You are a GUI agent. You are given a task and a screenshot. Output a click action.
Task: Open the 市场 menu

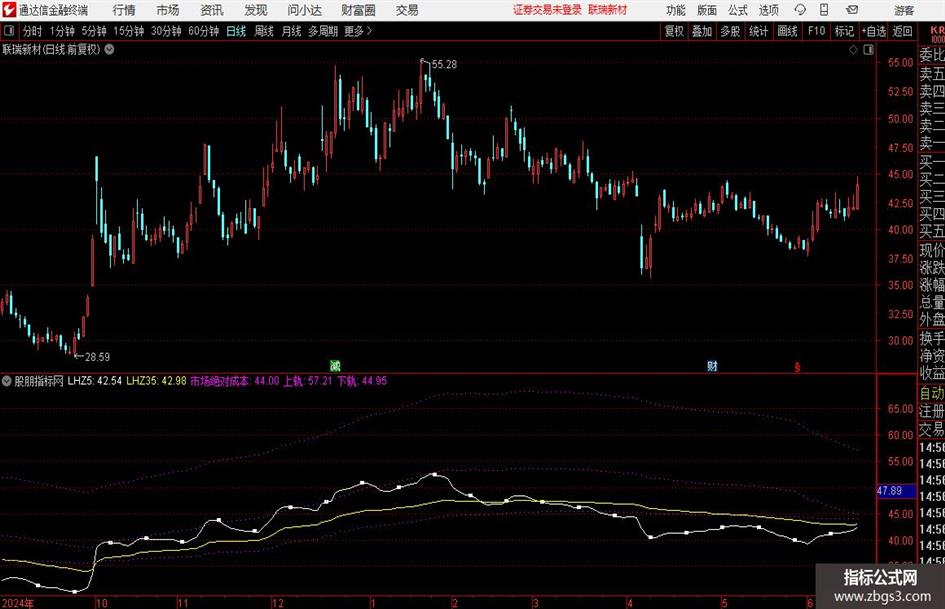[168, 10]
